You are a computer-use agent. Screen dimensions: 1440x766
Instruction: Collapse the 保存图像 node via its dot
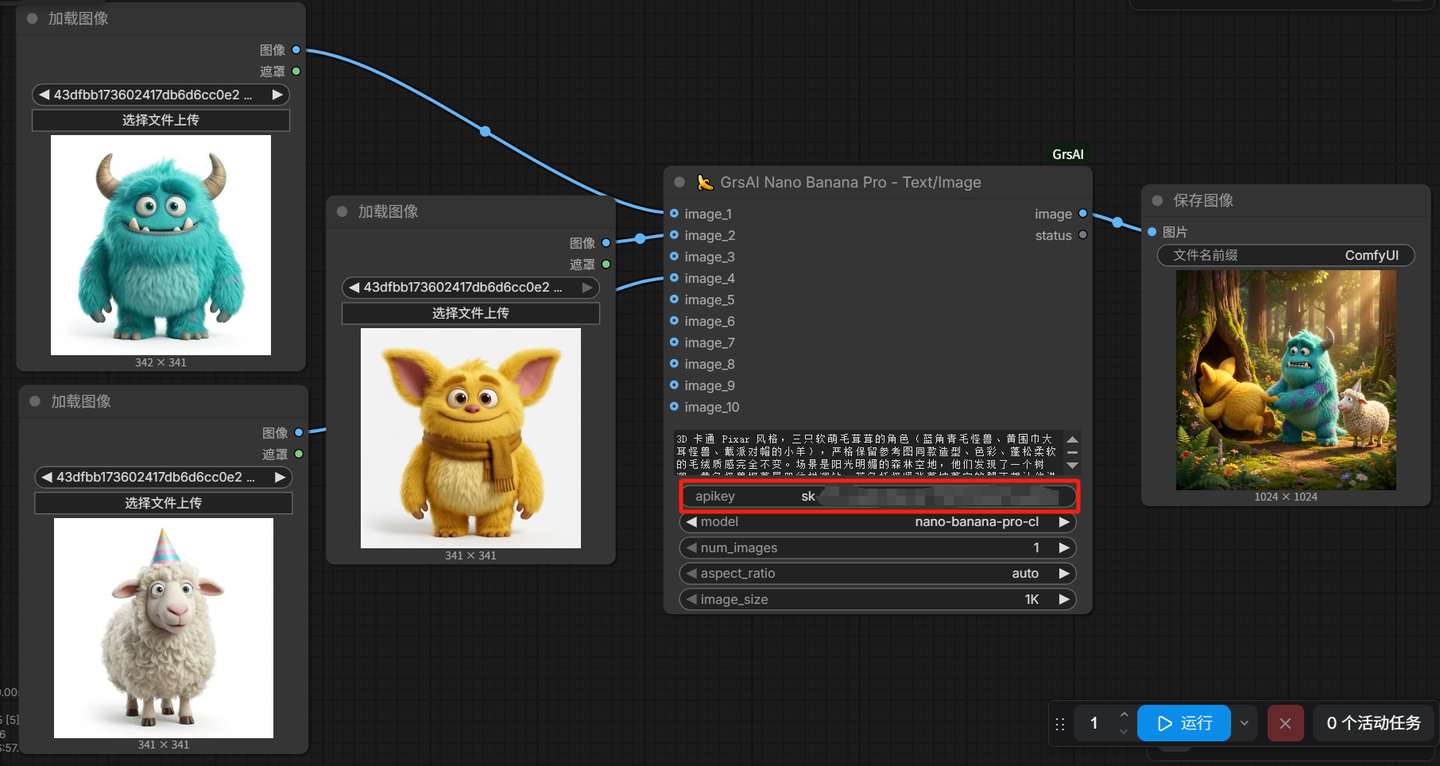[1158, 201]
